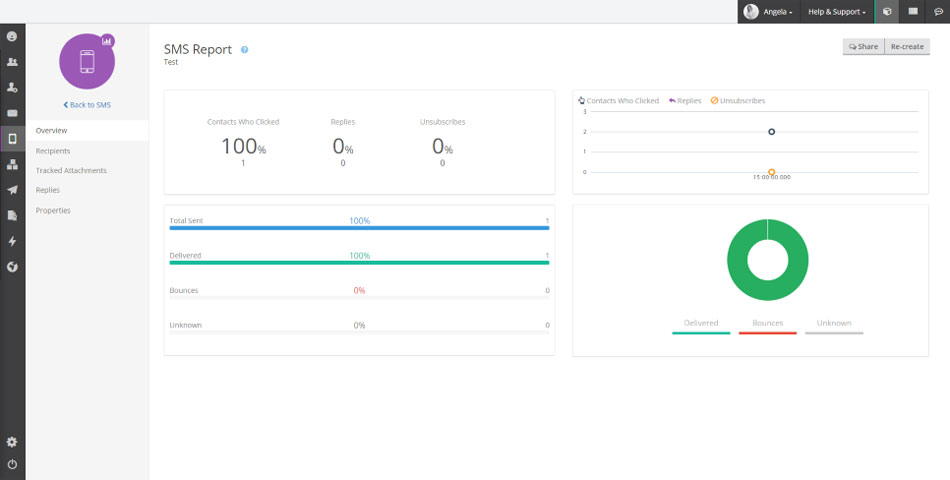The width and height of the screenshot is (950, 480).
Task: Open the chat bubble icon in top bar
Action: pos(937,12)
